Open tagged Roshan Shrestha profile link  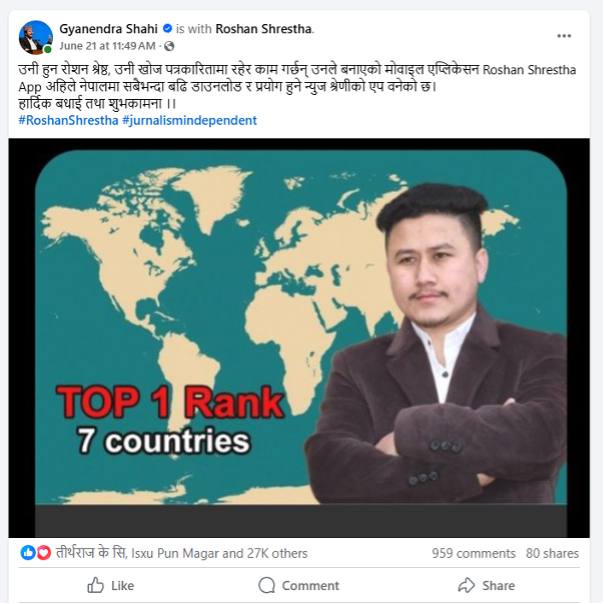coord(263,29)
